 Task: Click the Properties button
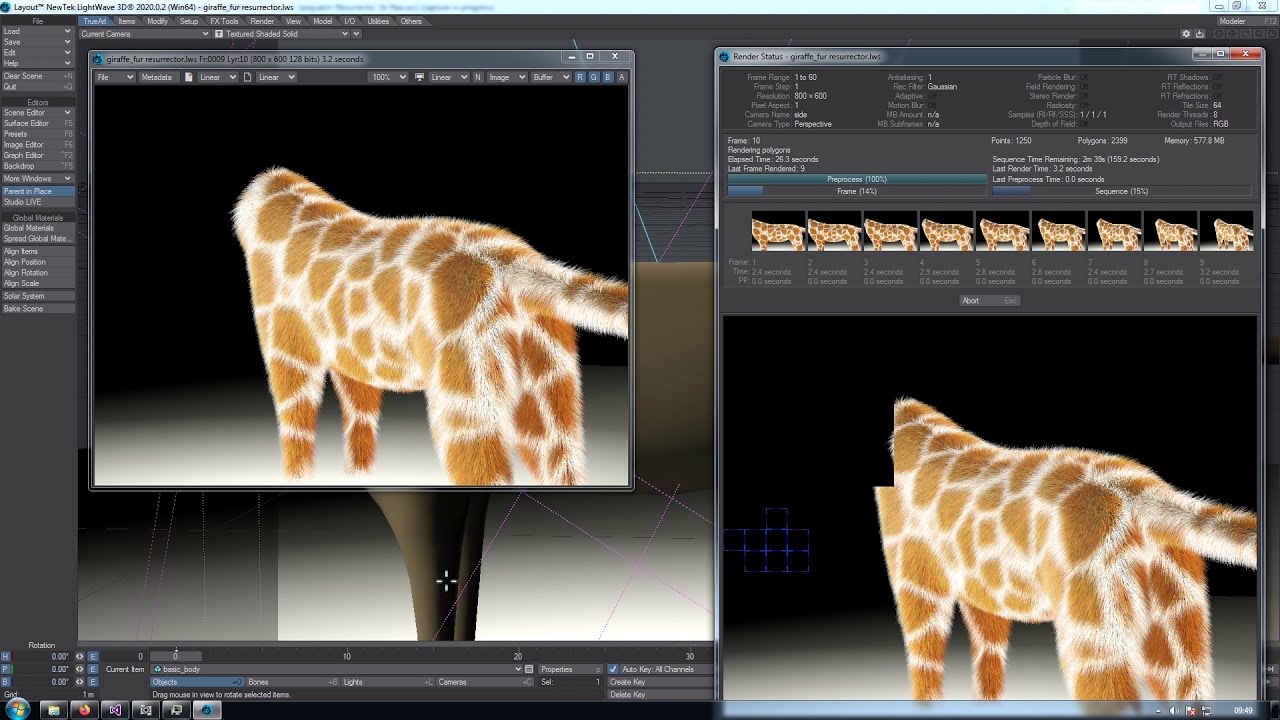[x=571, y=669]
